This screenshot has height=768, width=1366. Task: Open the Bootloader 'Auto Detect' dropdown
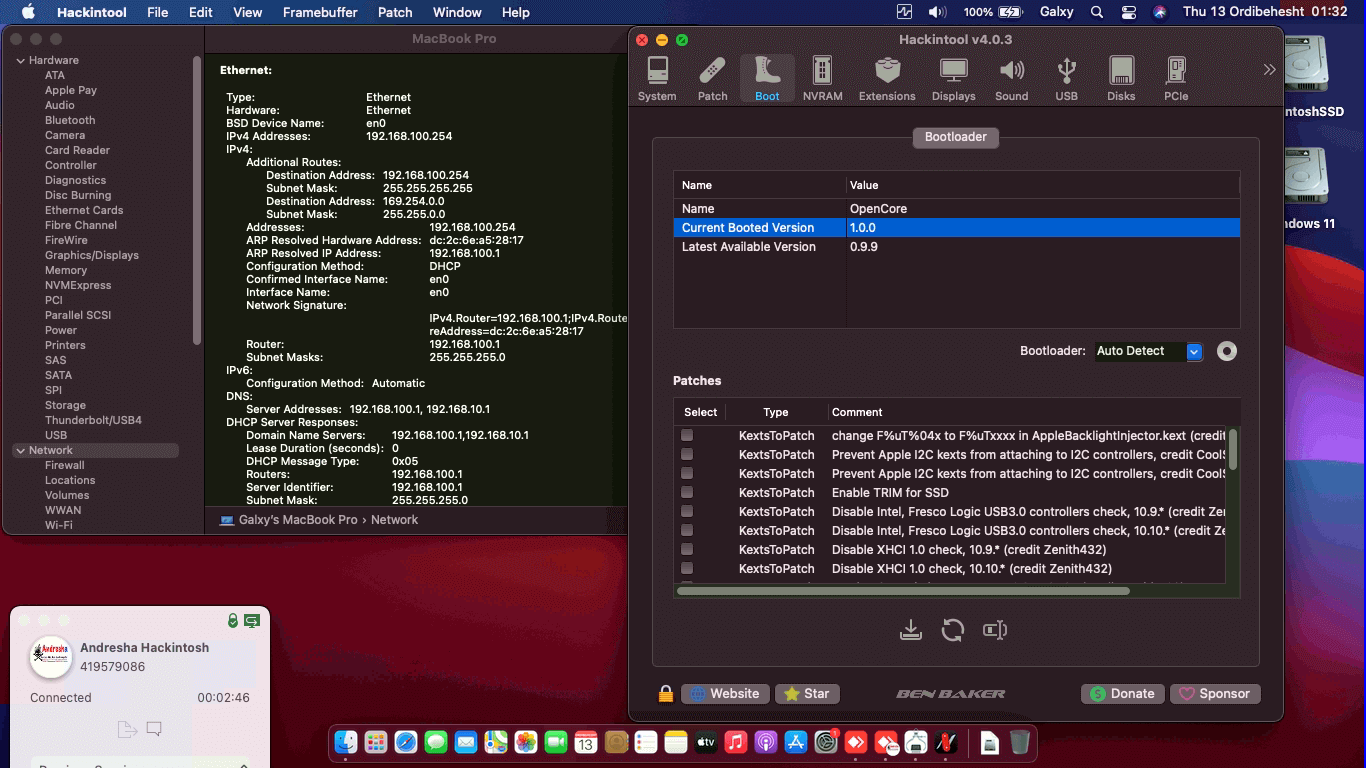click(1148, 351)
